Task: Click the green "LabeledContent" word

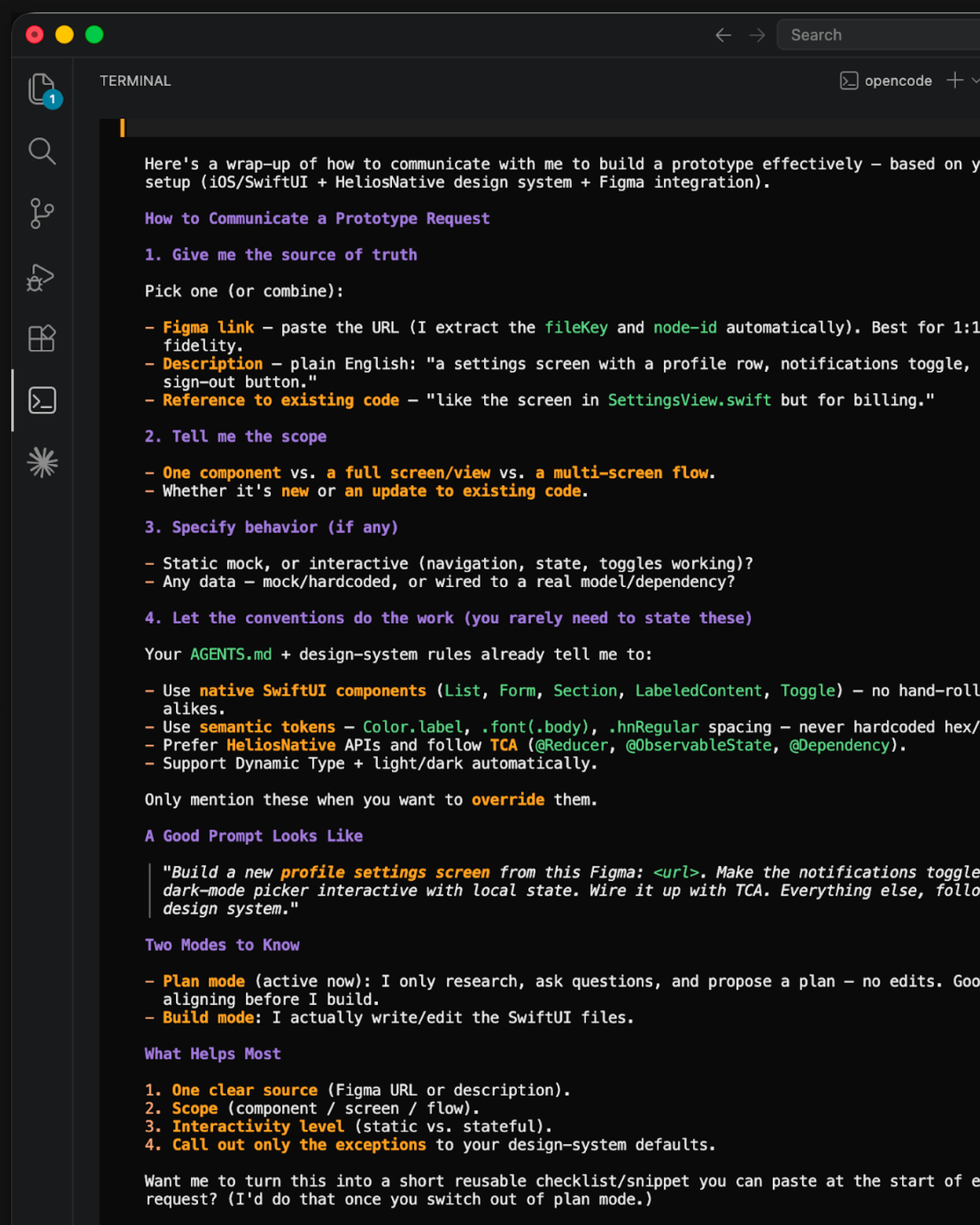Action: [x=699, y=691]
